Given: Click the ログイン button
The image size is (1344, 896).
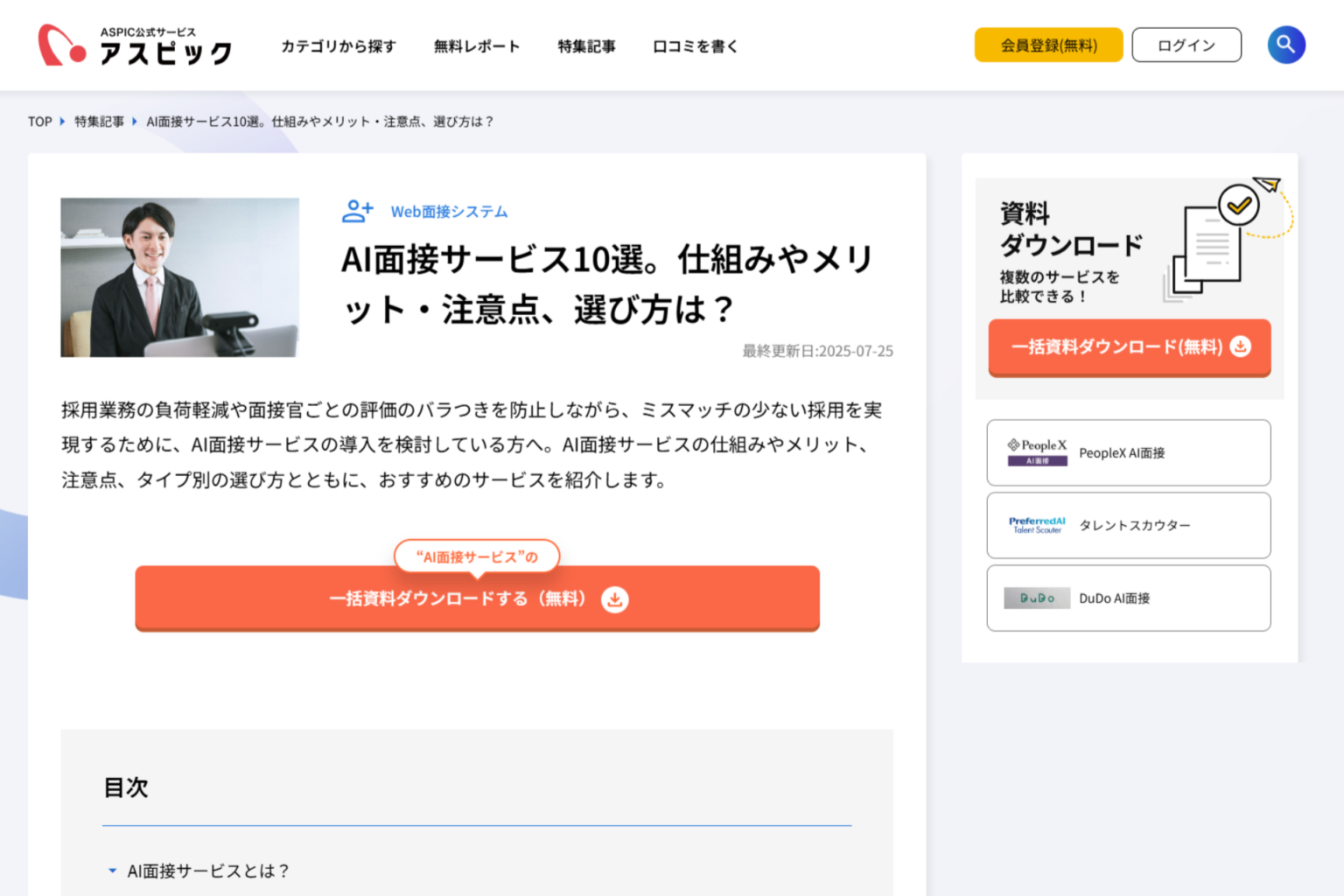Looking at the screenshot, I should pos(1186,45).
